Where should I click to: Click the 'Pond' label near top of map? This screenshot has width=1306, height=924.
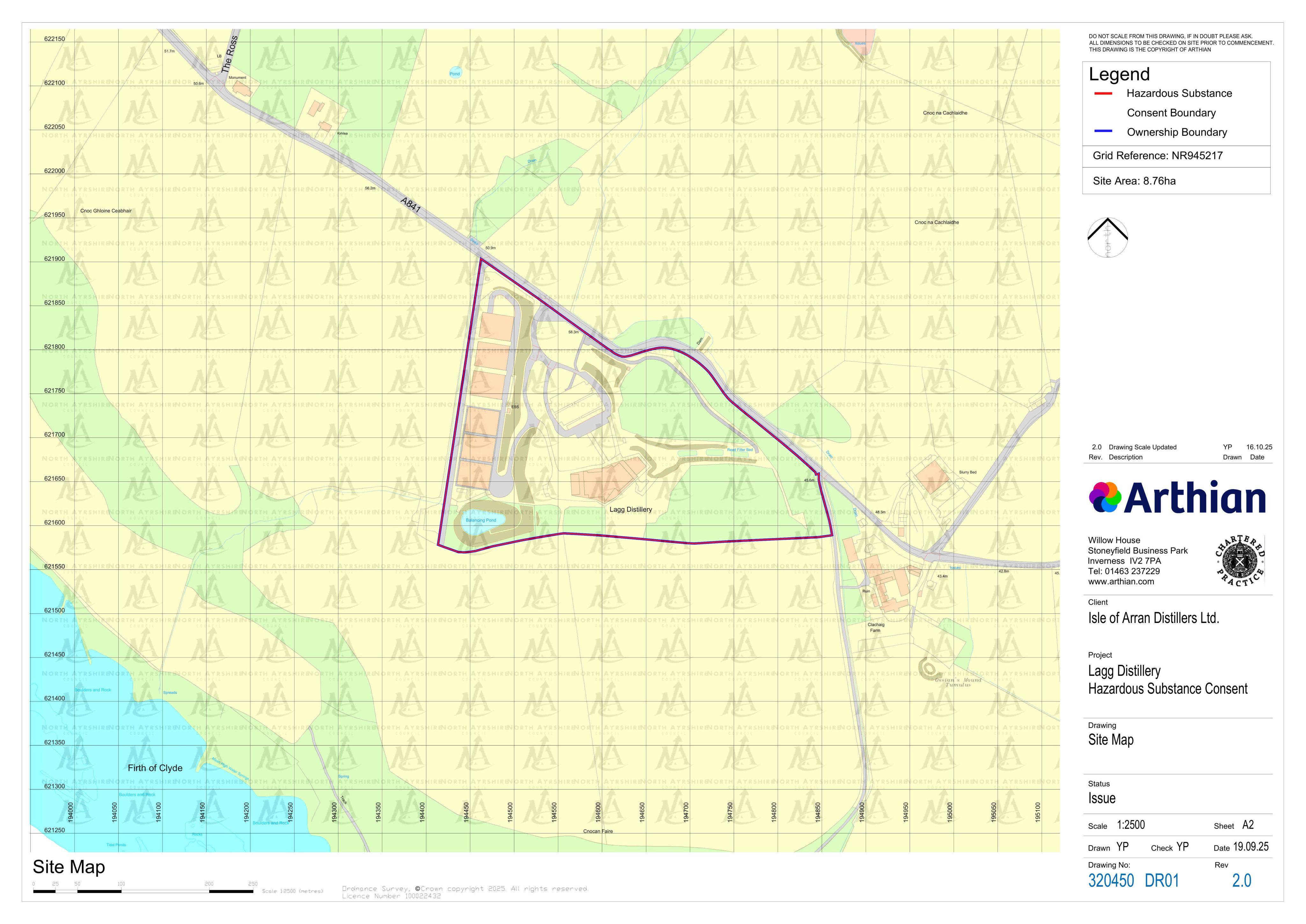[x=454, y=74]
